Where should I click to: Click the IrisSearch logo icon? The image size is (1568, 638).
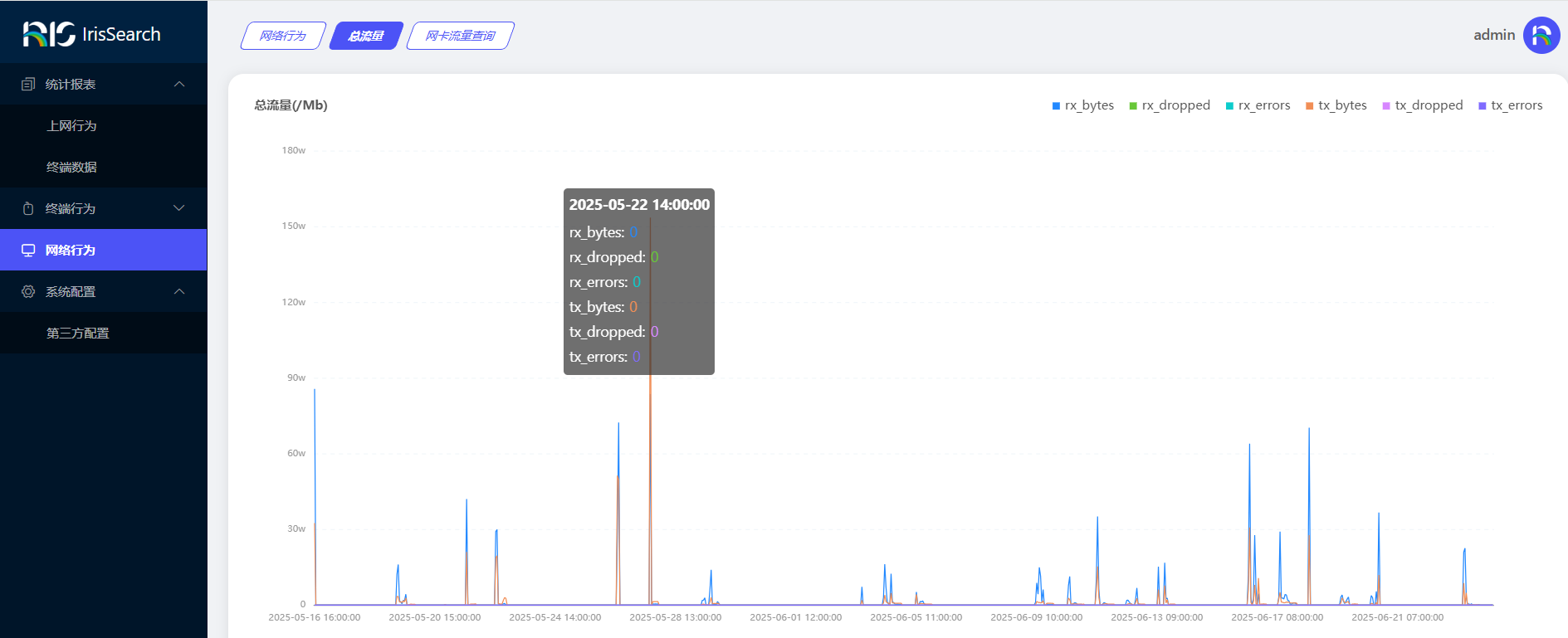49,34
